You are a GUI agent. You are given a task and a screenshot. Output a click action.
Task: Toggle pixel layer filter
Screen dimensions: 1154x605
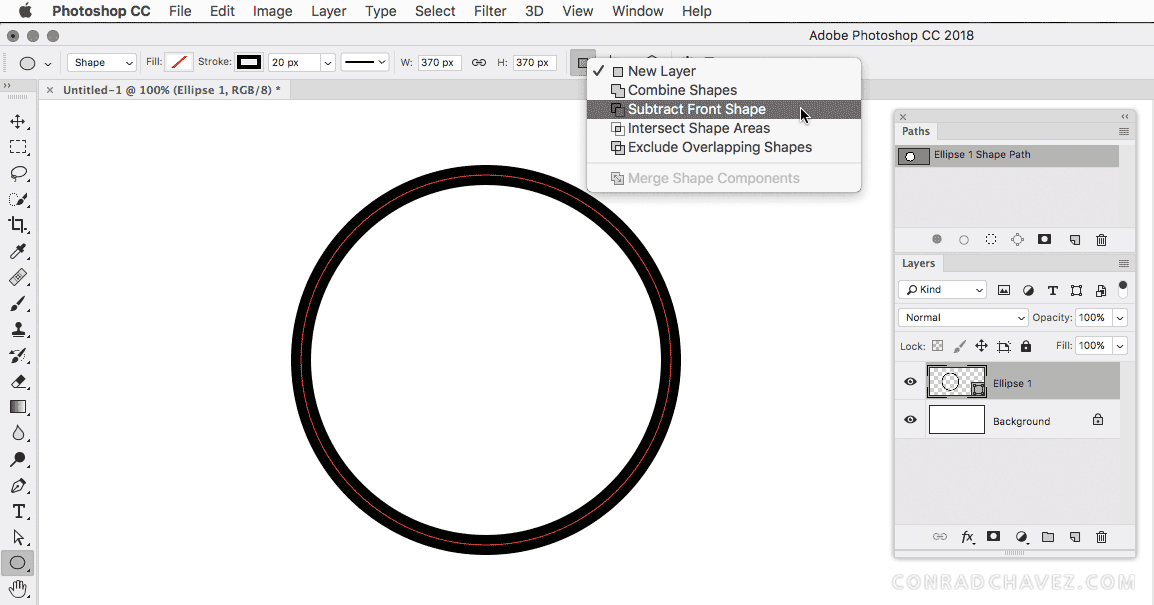[x=1004, y=290]
